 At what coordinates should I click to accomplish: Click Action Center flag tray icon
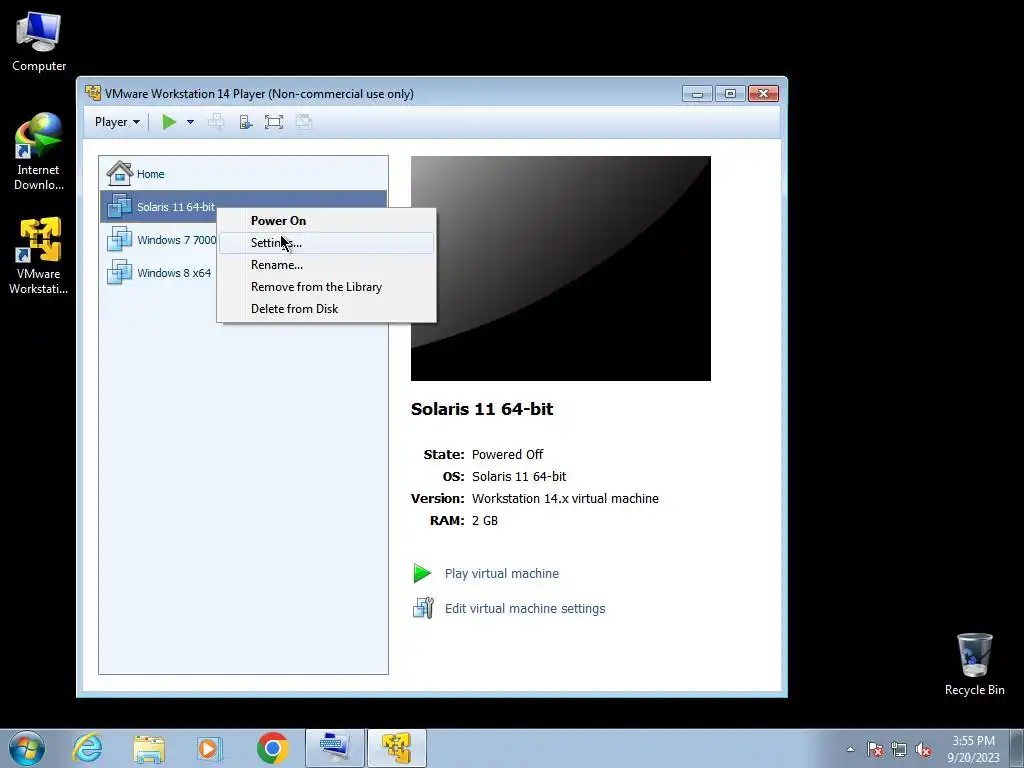pos(874,749)
